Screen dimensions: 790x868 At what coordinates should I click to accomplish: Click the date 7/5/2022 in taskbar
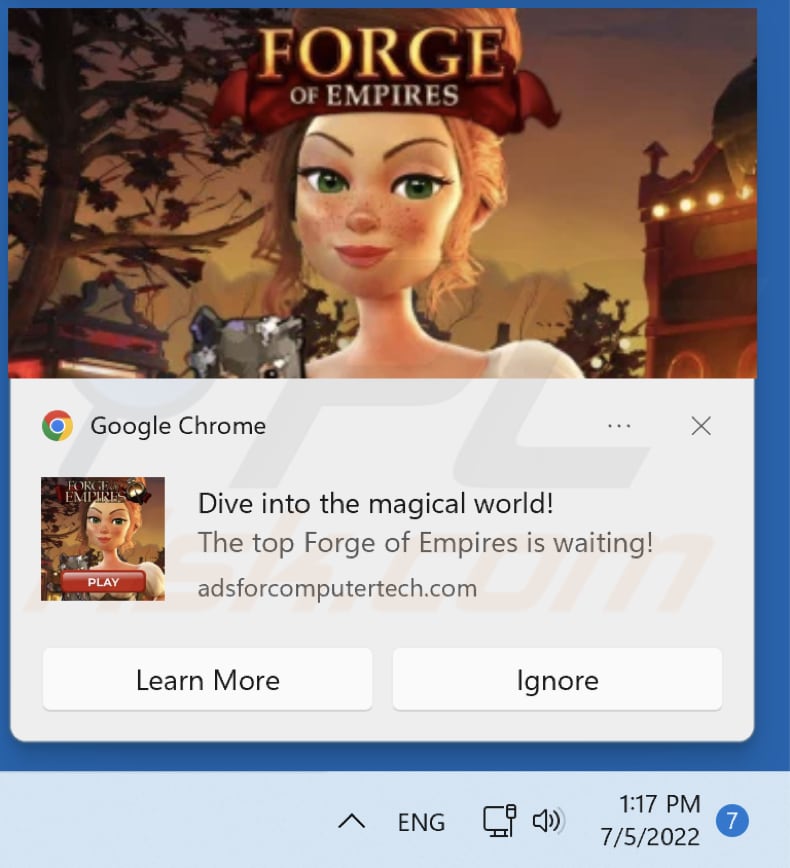(x=650, y=836)
